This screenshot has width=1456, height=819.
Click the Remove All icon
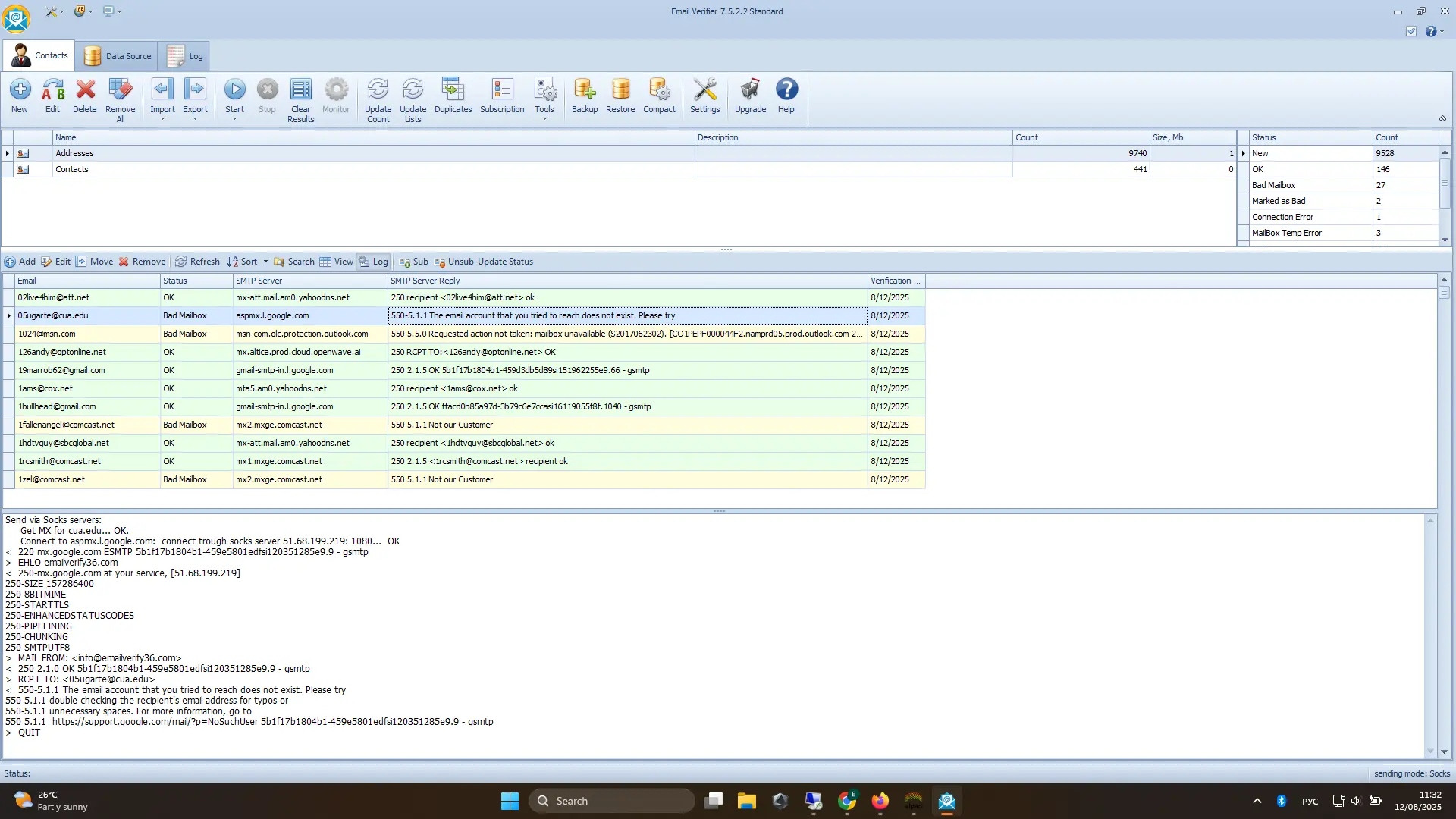point(120,100)
